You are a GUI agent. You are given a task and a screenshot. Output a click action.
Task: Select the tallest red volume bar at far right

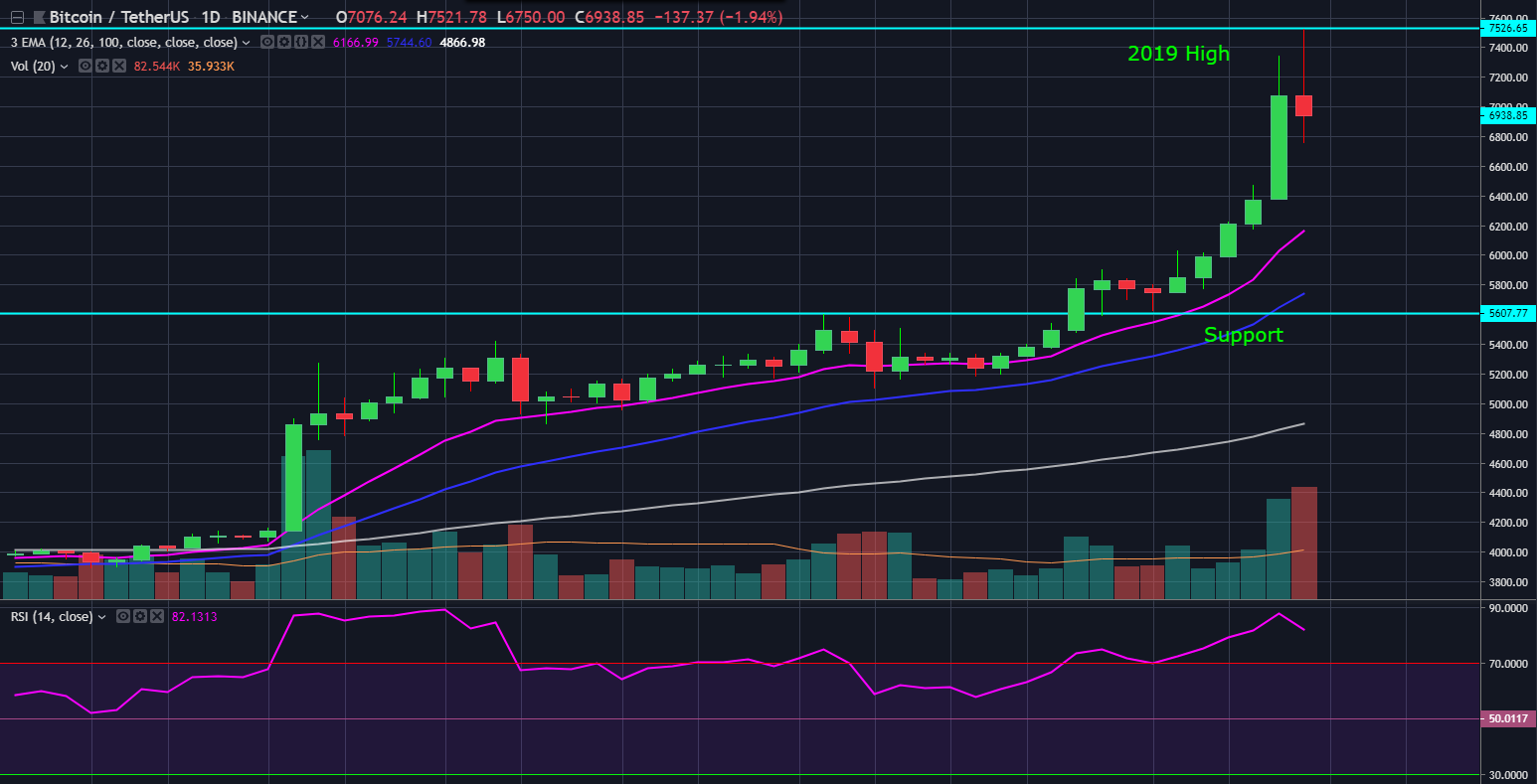coord(1303,544)
